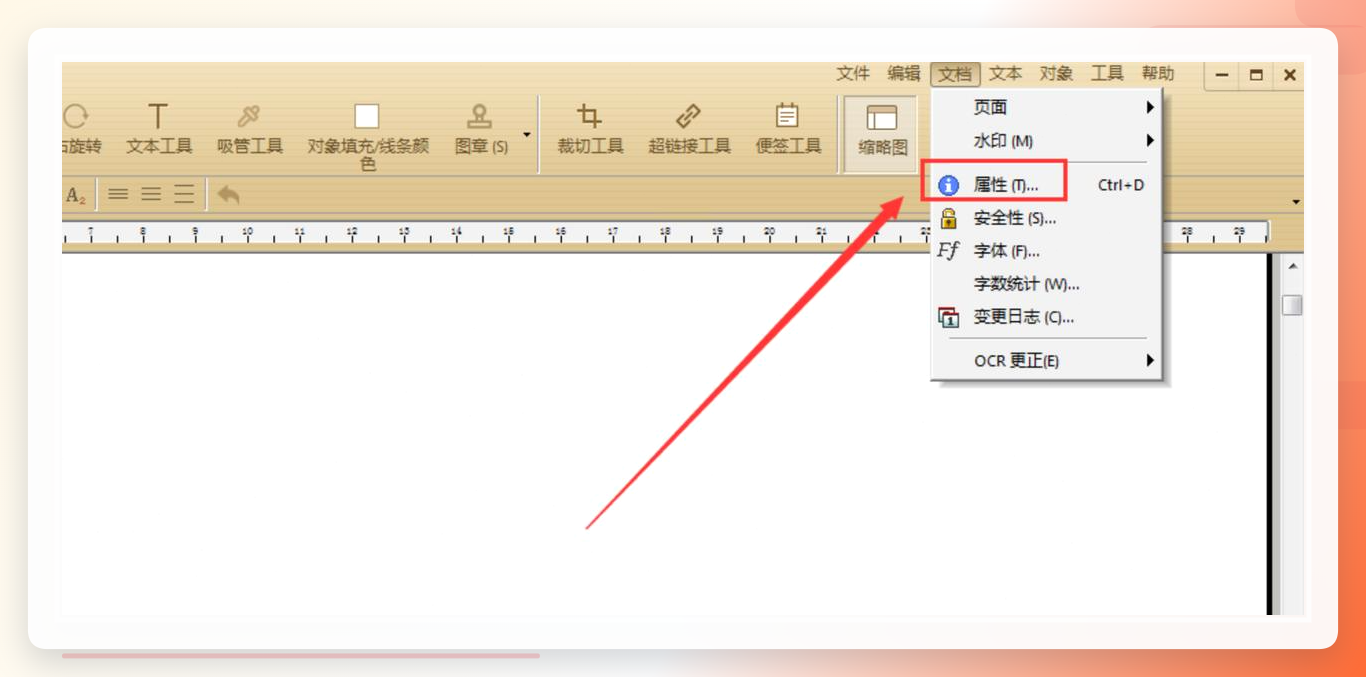Open 安全性 (S)... settings
The width and height of the screenshot is (1366, 677).
click(1046, 218)
